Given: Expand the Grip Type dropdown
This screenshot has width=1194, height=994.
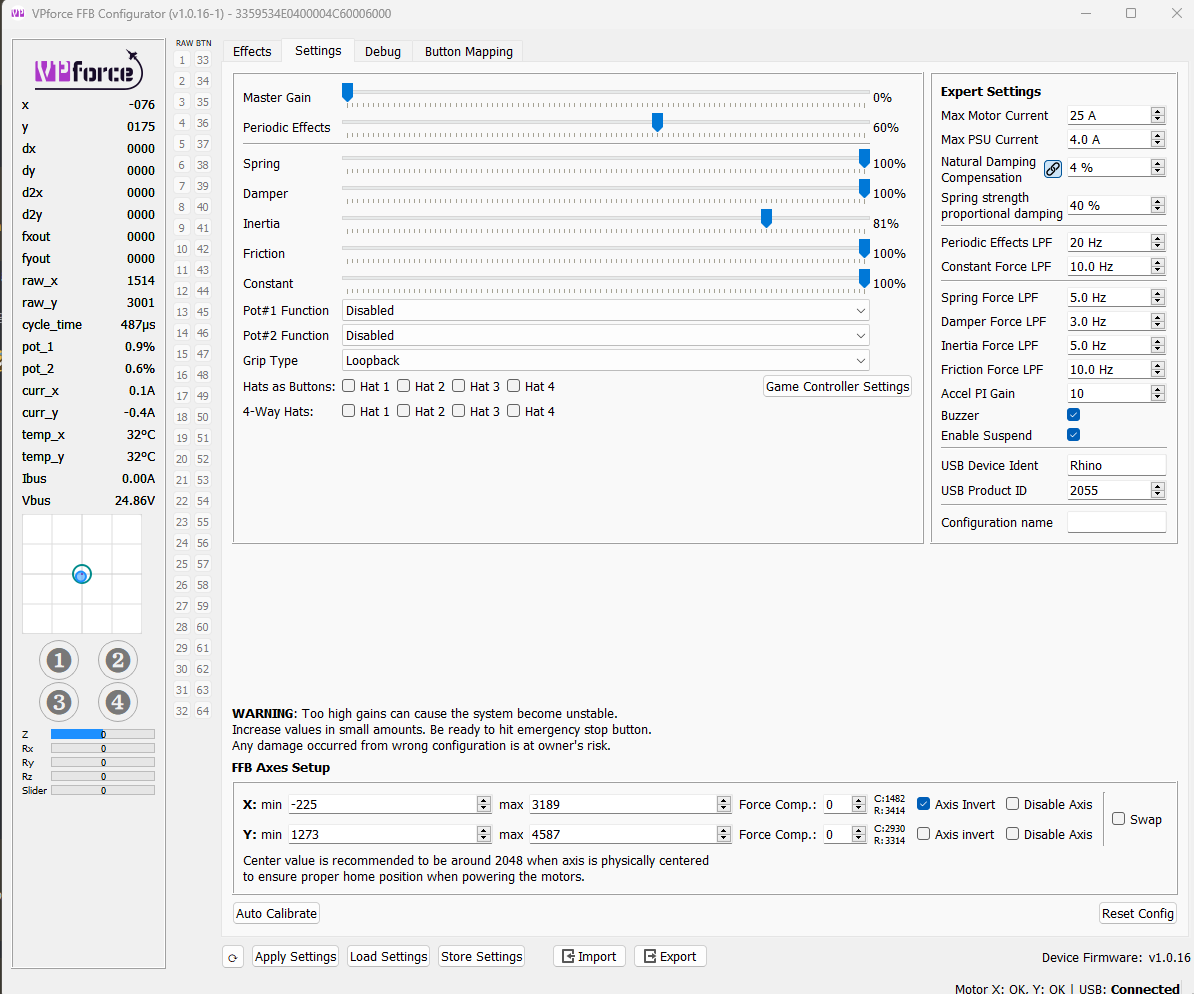Looking at the screenshot, I should point(605,361).
